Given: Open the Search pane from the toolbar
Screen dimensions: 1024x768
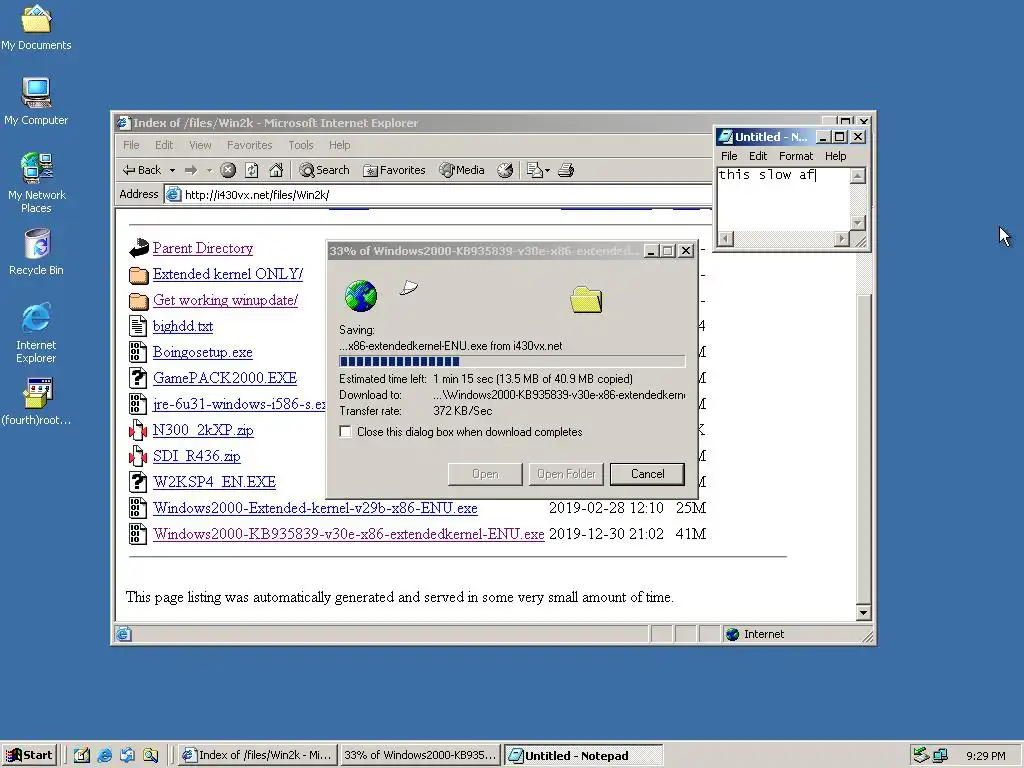Looking at the screenshot, I should click(x=324, y=170).
